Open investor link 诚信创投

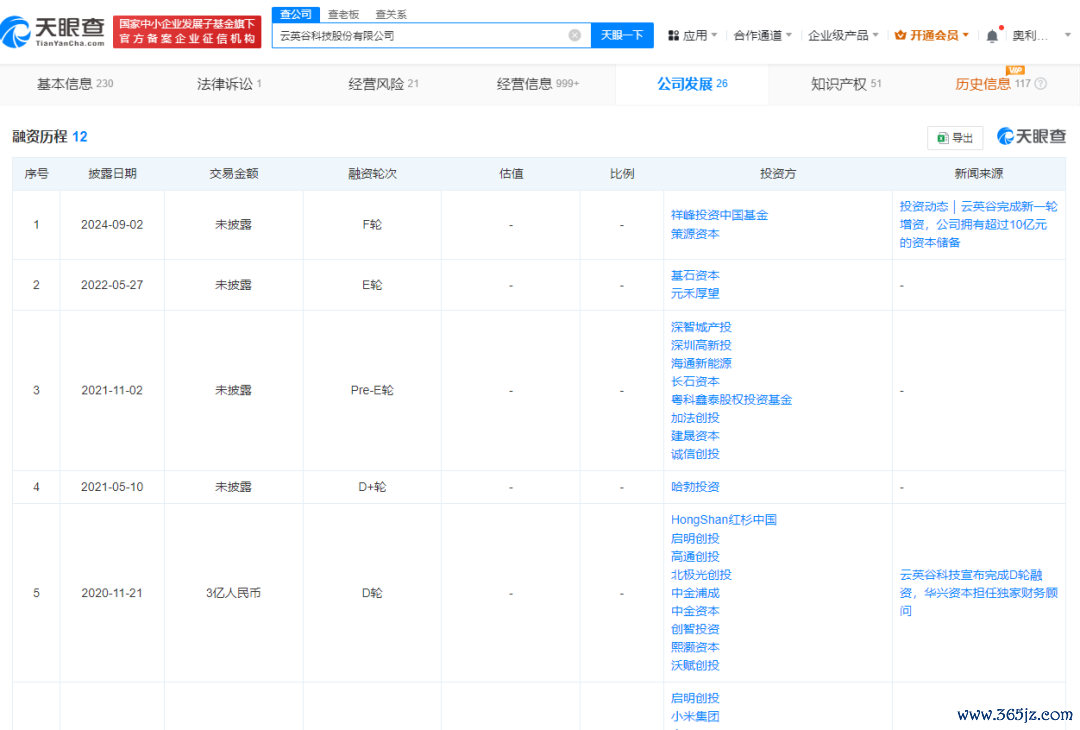coord(695,455)
